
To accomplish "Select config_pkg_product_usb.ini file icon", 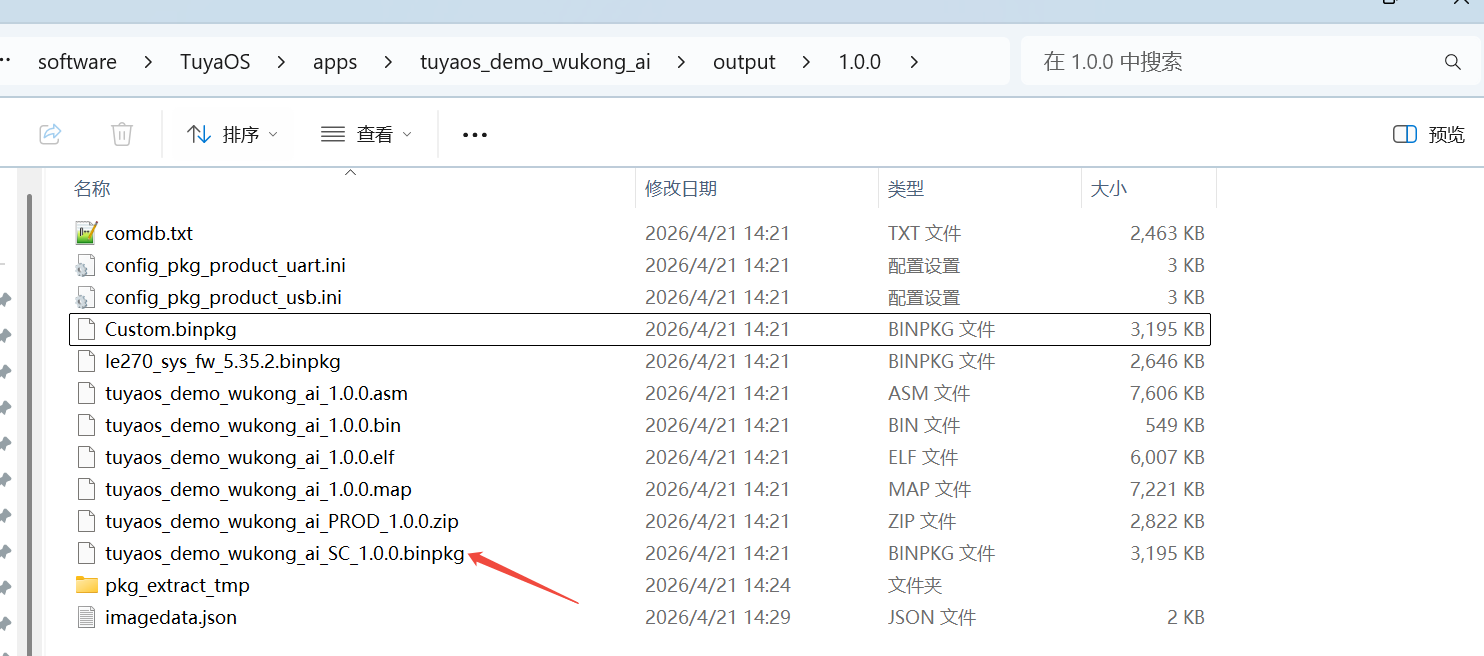I will pyautogui.click(x=87, y=297).
